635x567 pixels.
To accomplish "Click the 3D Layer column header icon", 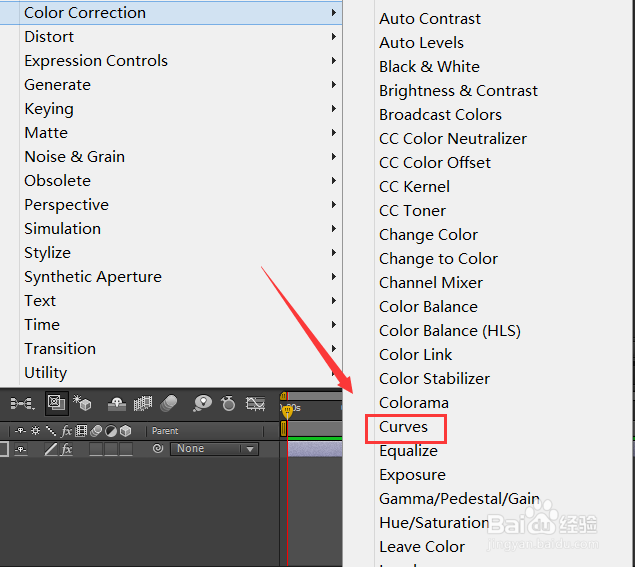I will [126, 431].
